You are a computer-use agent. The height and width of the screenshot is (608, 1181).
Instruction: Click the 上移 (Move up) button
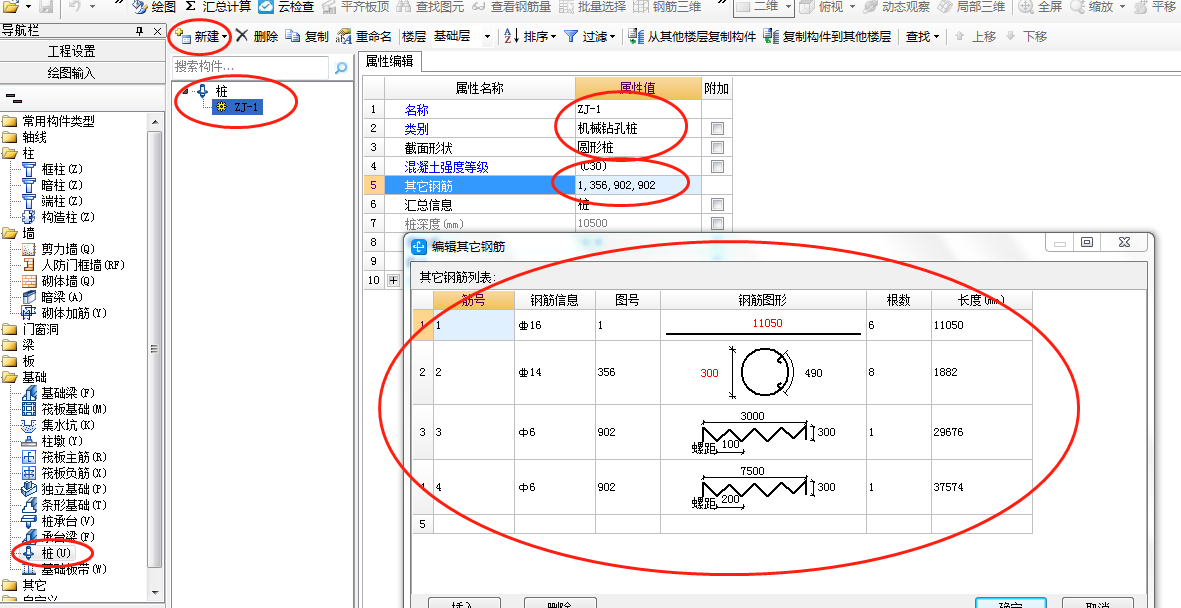tap(975, 36)
